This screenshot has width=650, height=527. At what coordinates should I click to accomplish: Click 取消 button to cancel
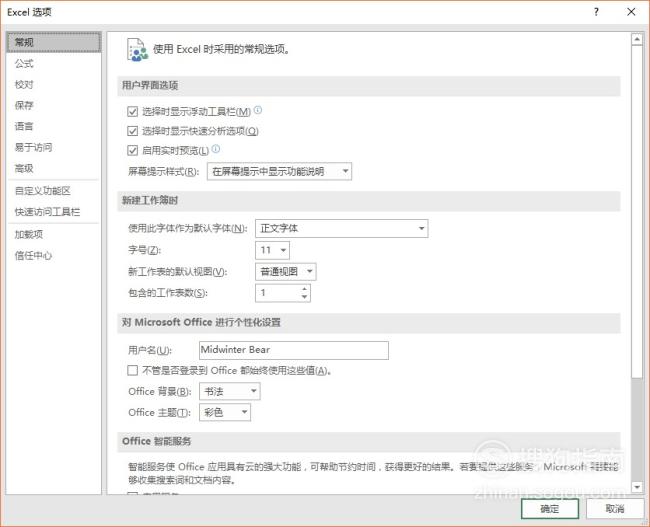click(615, 509)
